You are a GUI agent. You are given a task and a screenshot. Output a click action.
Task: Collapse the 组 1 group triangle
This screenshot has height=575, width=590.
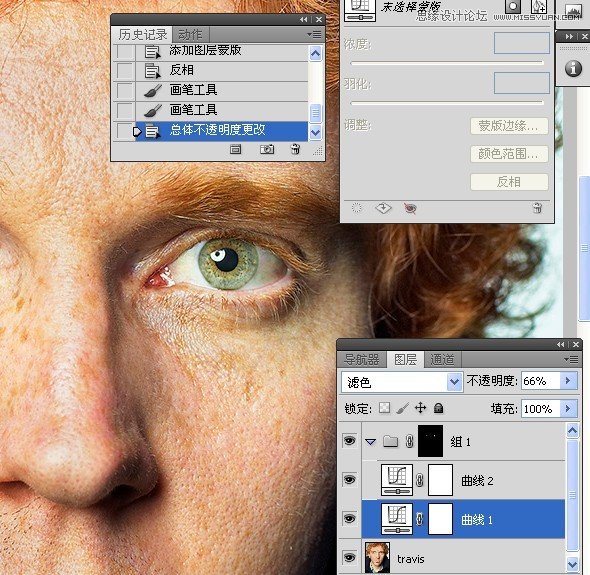371,442
